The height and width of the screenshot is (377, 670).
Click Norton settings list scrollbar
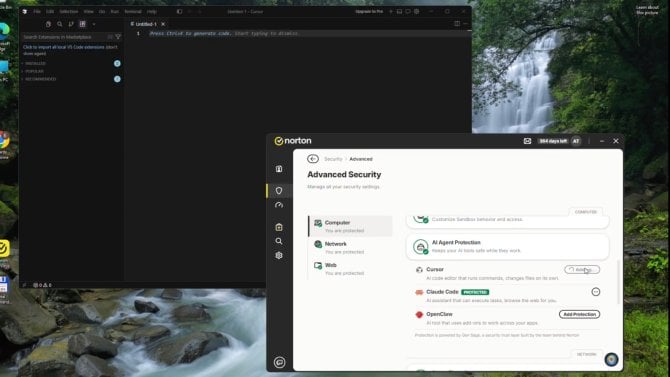[x=618, y=282]
